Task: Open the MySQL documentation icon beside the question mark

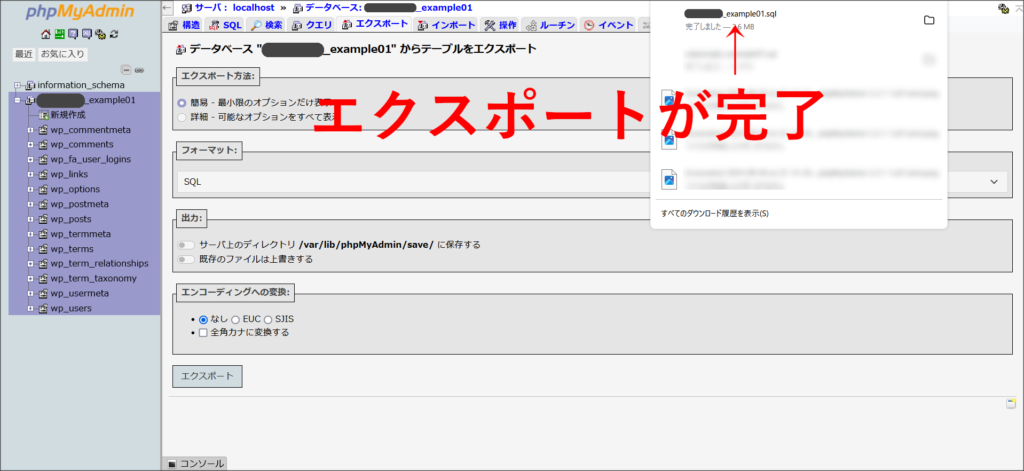Action: [x=87, y=34]
